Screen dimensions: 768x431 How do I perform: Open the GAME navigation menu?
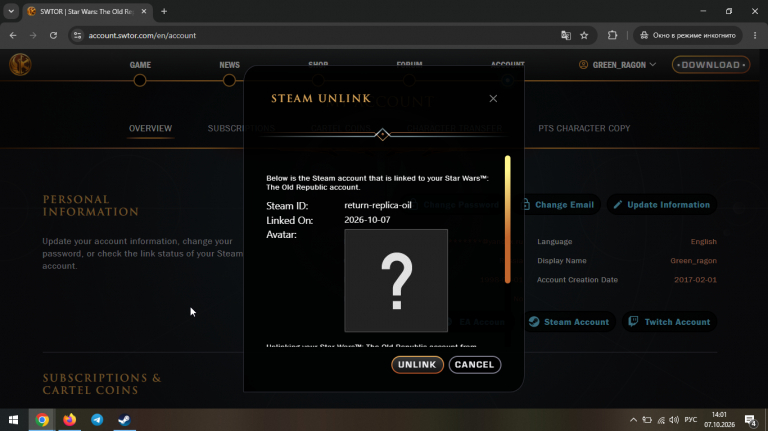[140, 65]
